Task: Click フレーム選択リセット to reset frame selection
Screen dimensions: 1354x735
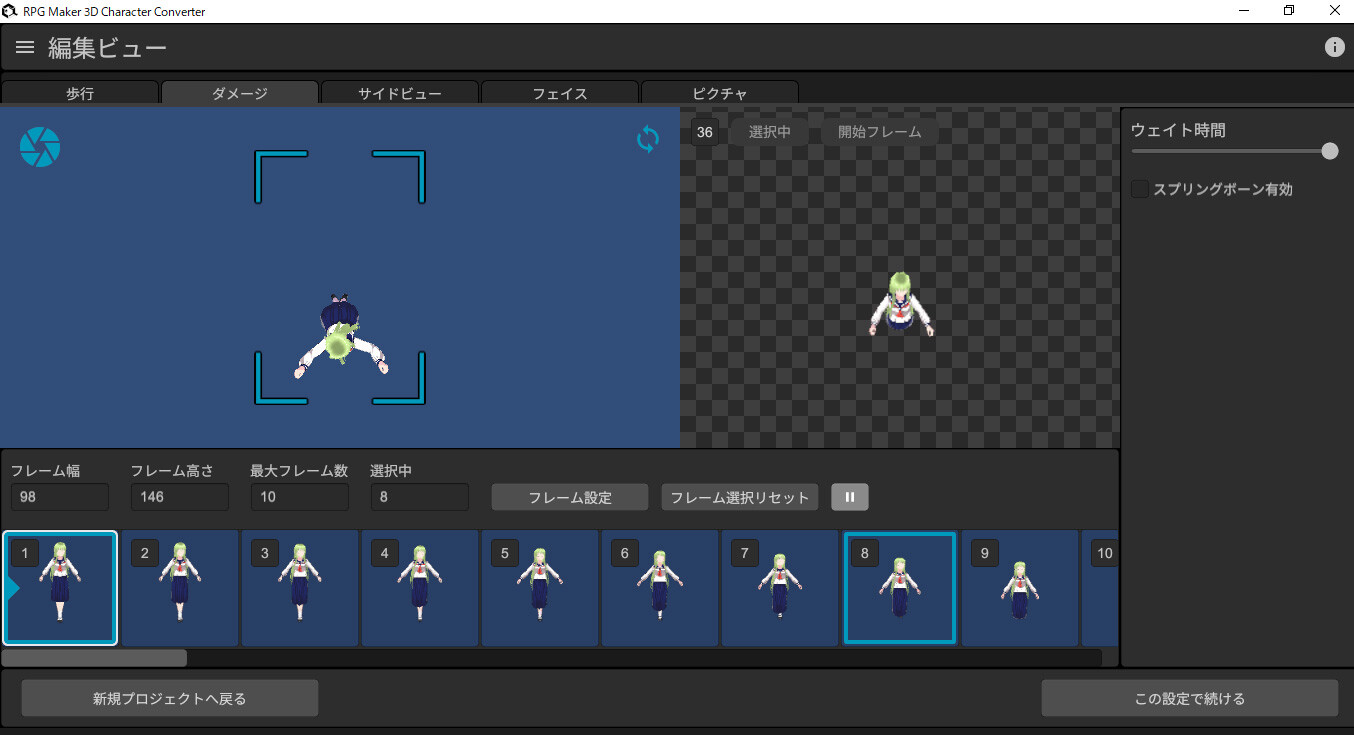Action: pos(739,496)
